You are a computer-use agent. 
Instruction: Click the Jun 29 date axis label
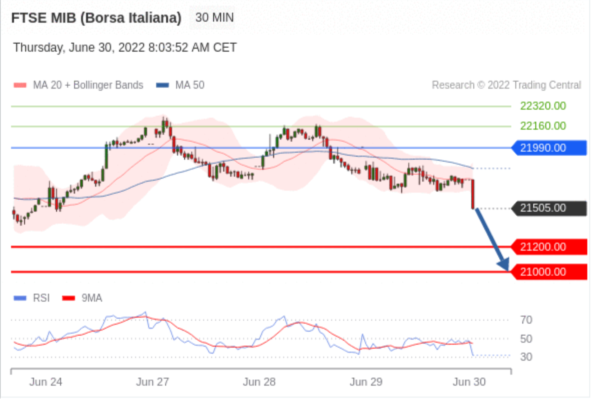click(366, 382)
